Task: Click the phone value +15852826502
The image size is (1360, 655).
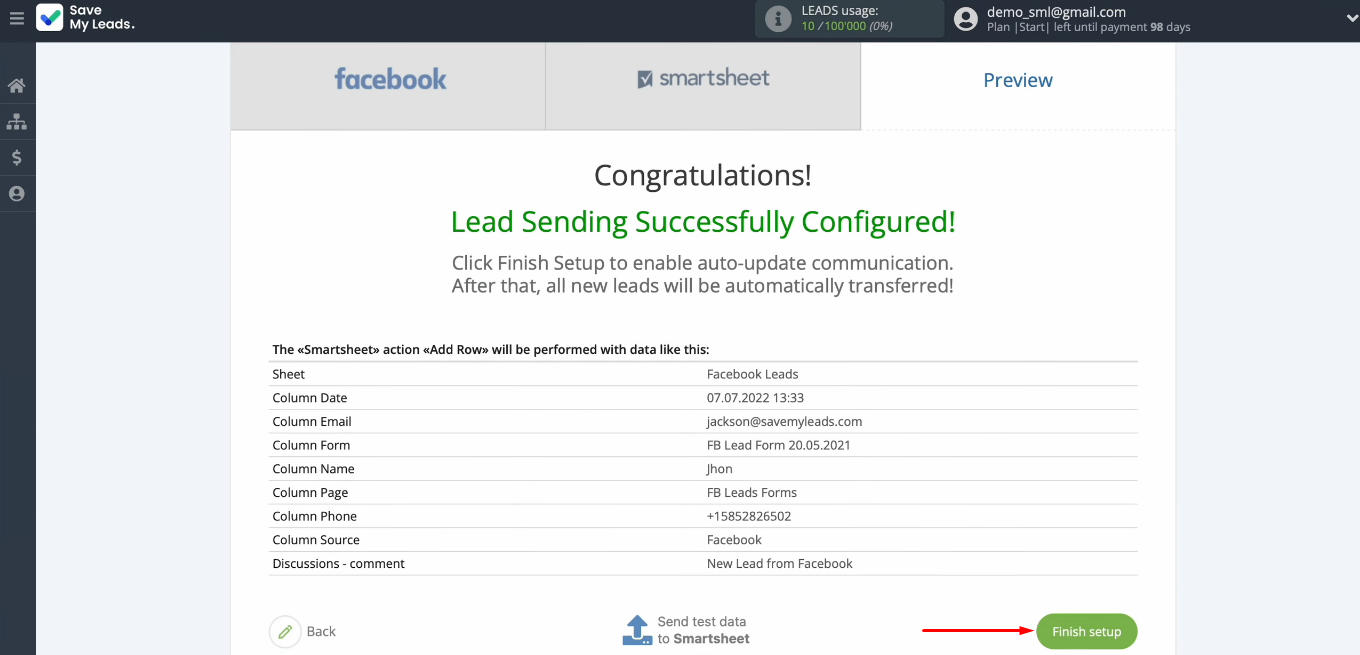Action: [x=748, y=516]
